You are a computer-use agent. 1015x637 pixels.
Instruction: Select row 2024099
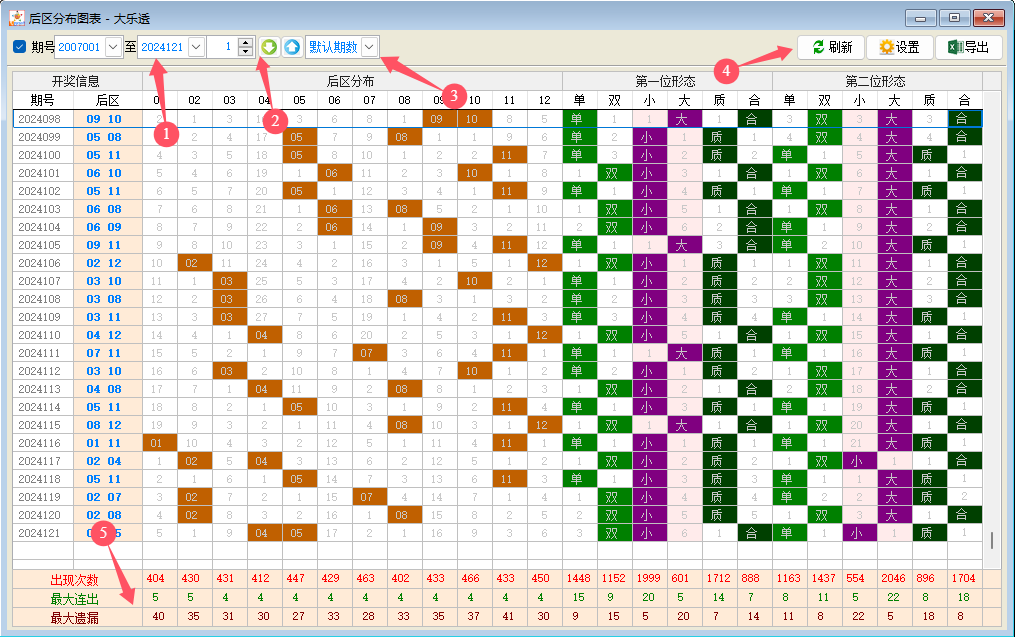coord(497,137)
